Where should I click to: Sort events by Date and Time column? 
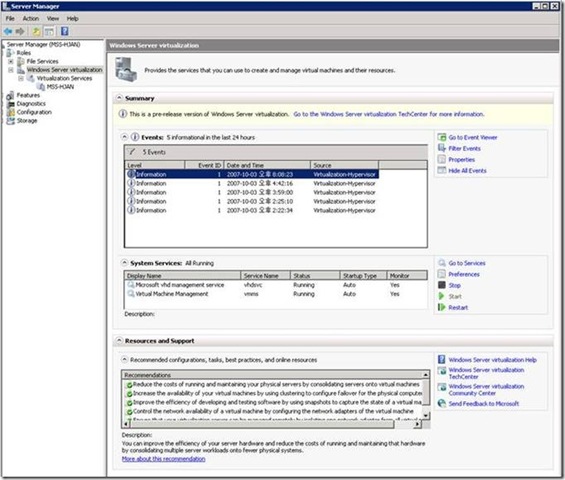267,165
